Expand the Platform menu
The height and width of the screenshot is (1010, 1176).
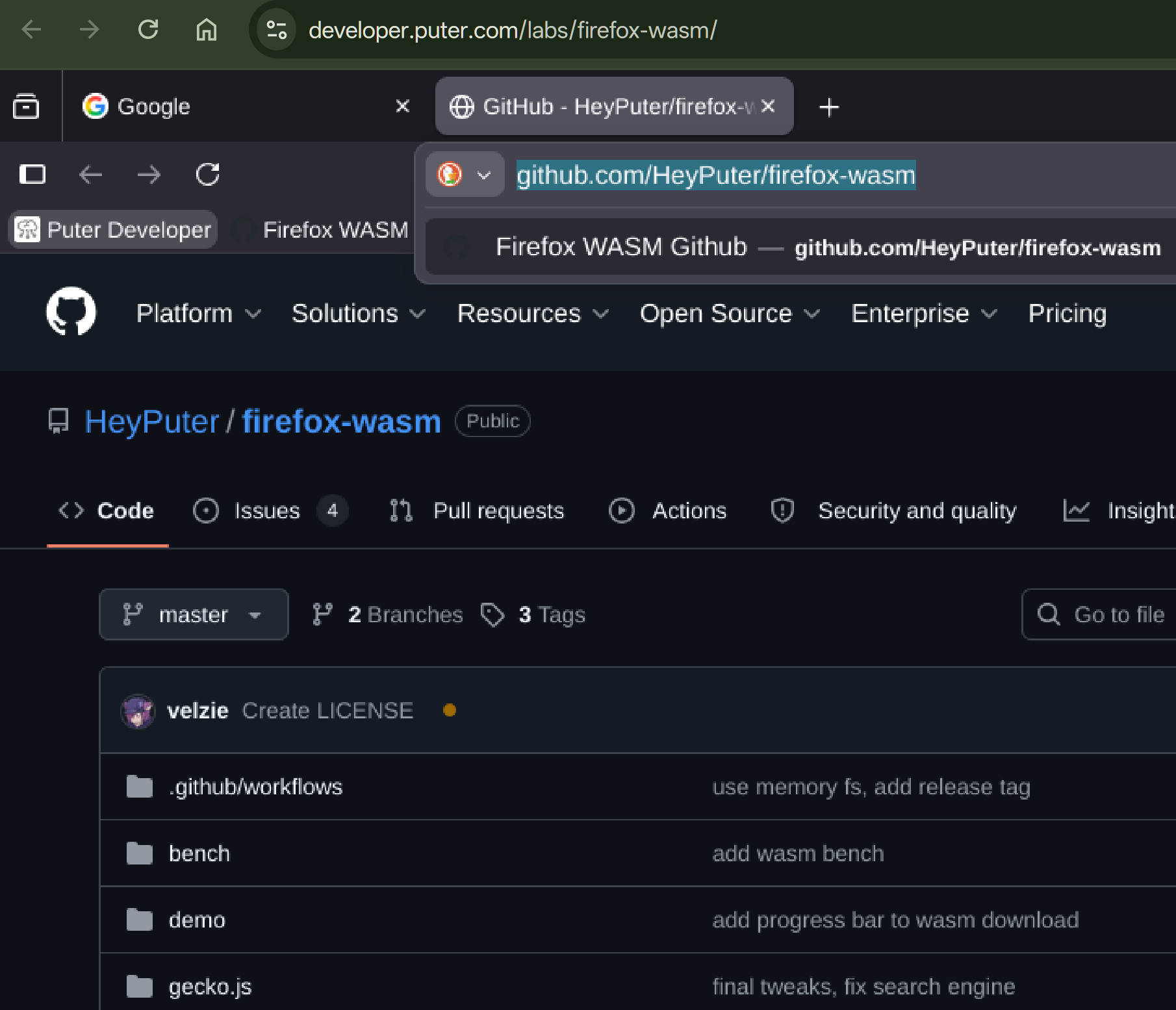(x=198, y=314)
